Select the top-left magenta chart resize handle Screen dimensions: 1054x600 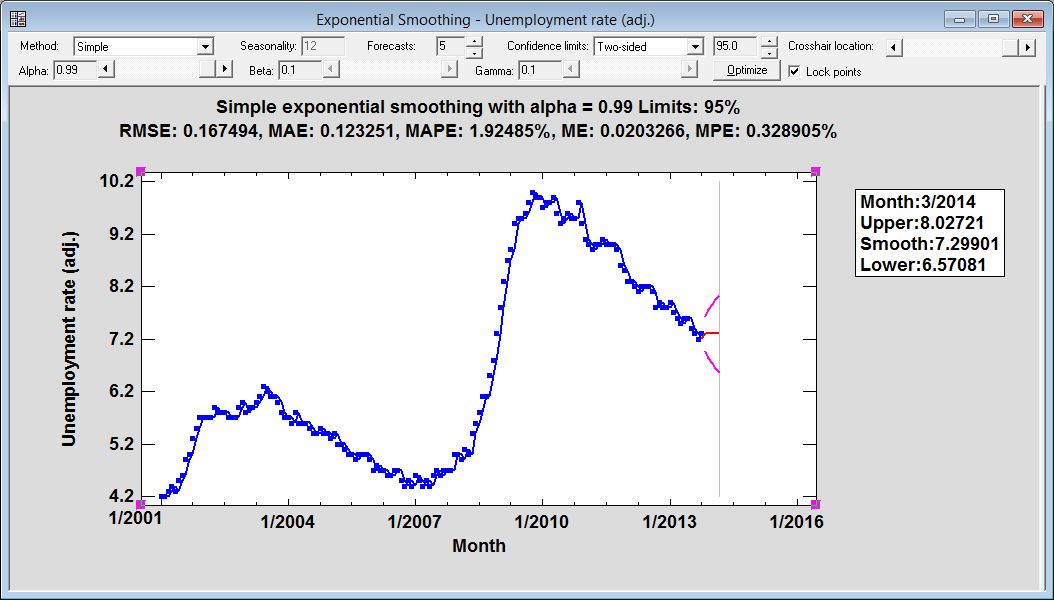[x=141, y=172]
